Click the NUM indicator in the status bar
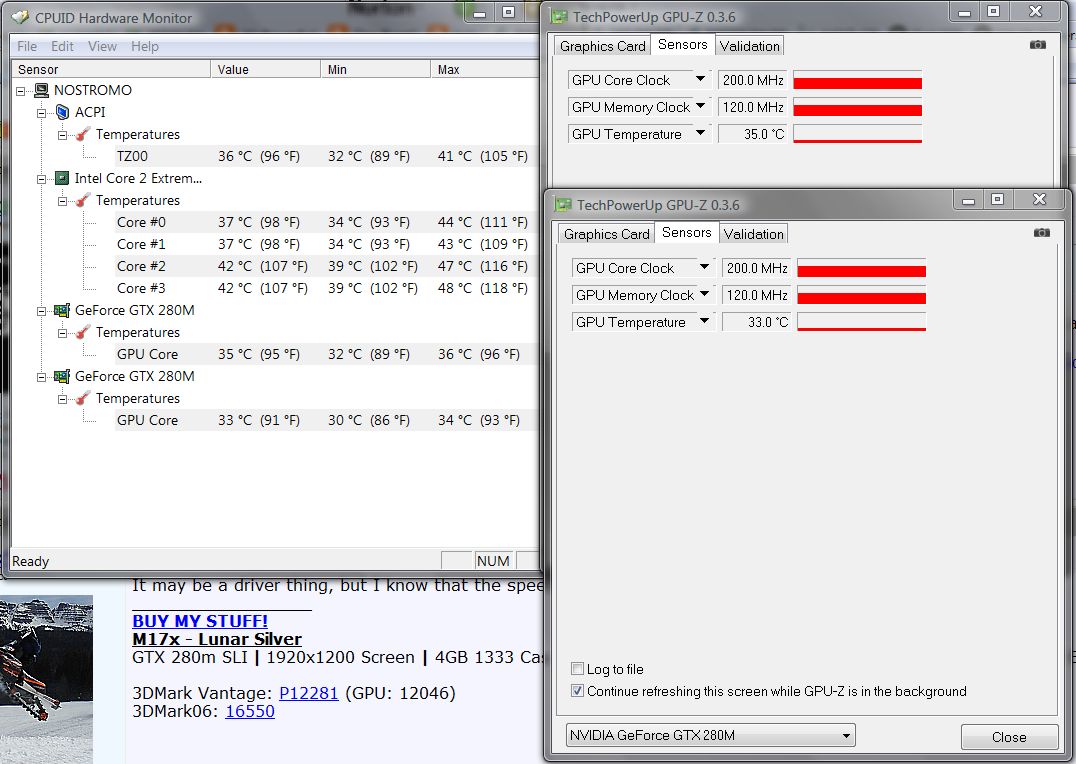 [x=493, y=561]
